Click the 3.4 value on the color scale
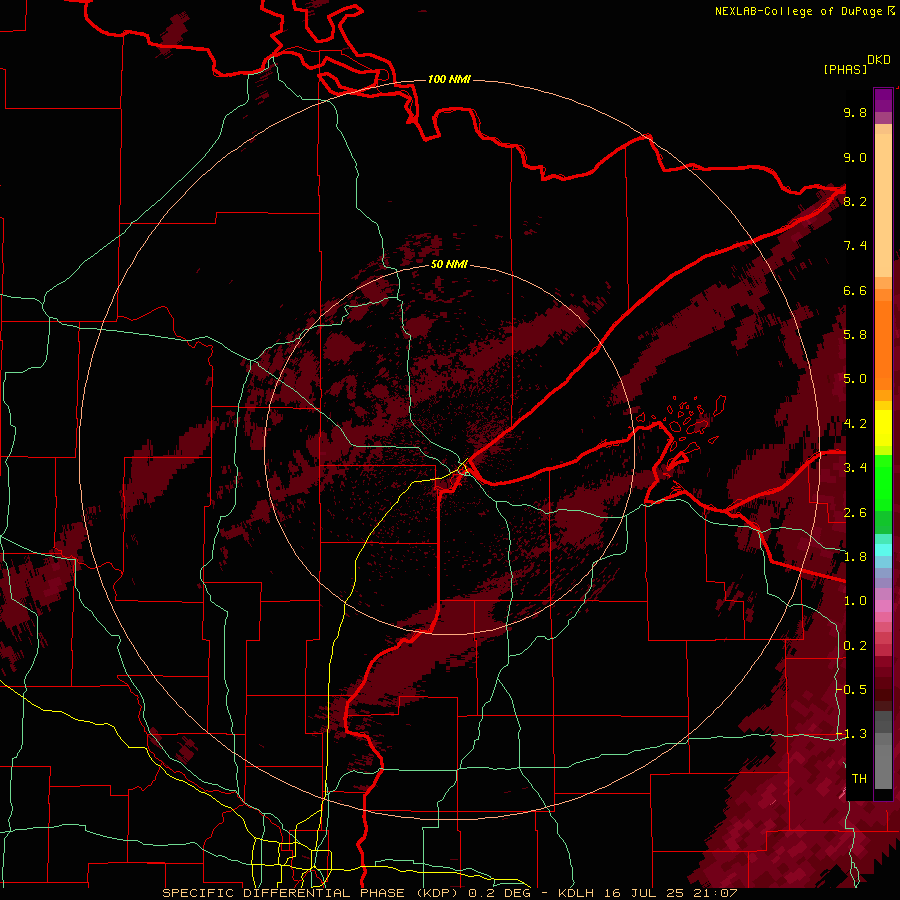Viewport: 900px width, 900px height. [855, 468]
